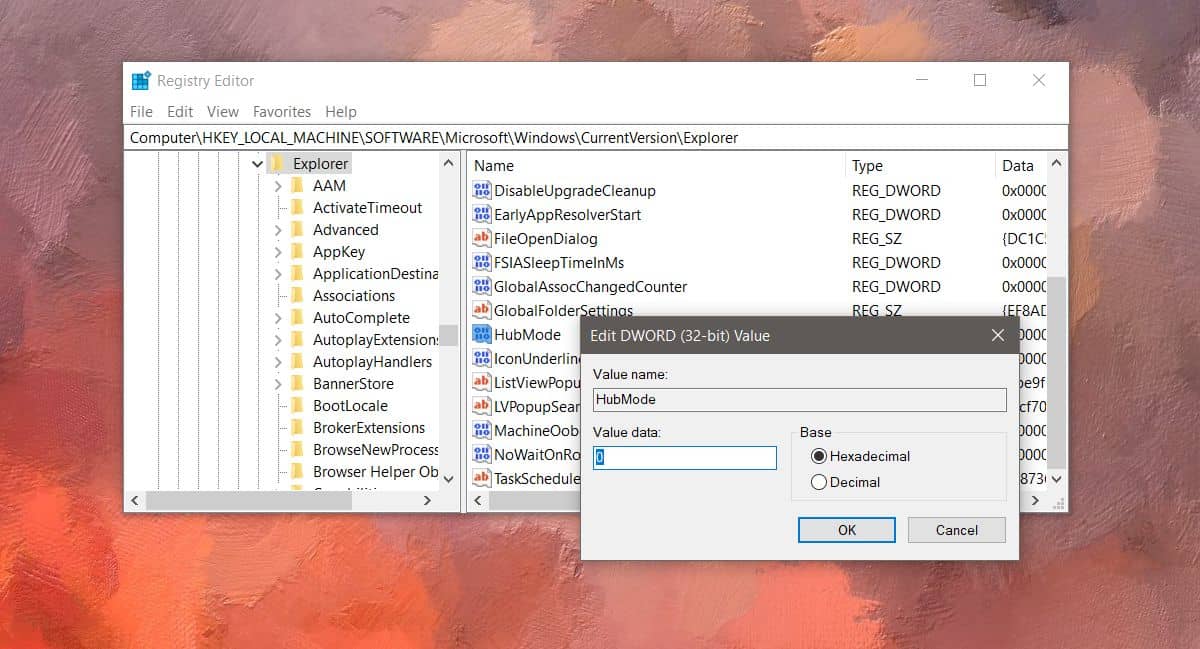Click the LVPopupSearch string value icon
The width and height of the screenshot is (1200, 649).
(482, 406)
